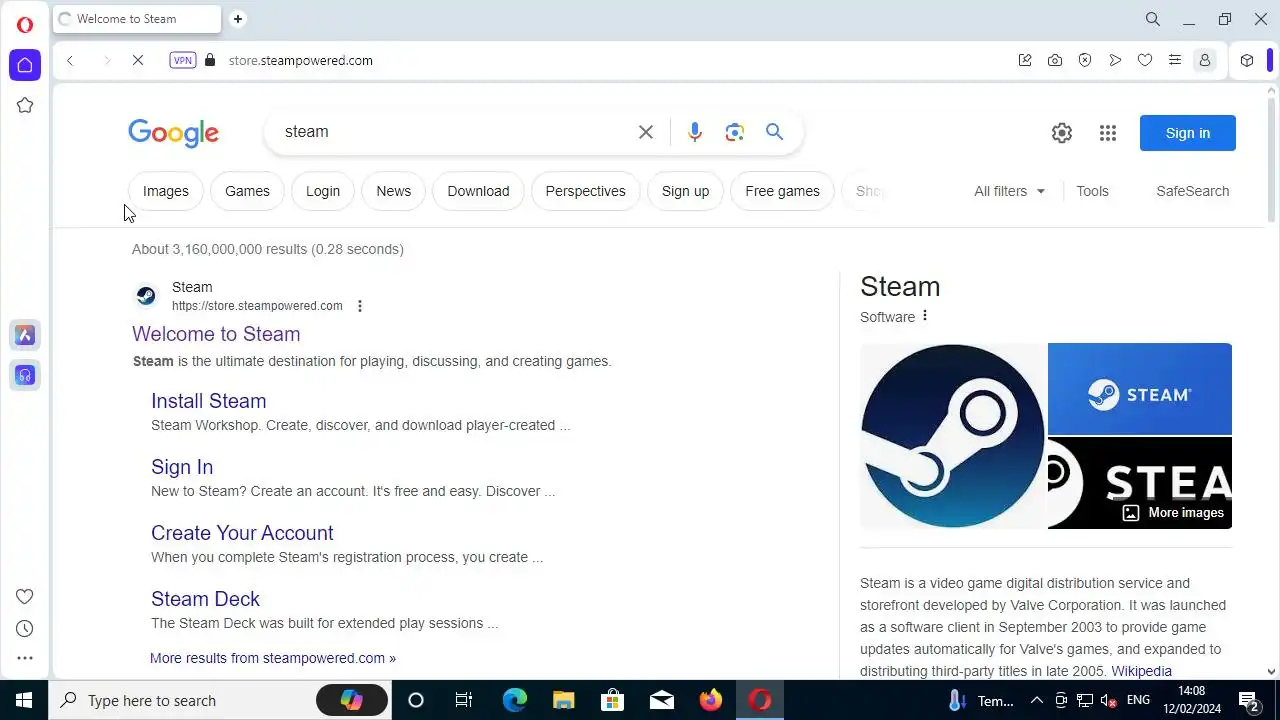The image size is (1280, 720).
Task: Open the Opera Start Page home icon
Action: point(25,65)
